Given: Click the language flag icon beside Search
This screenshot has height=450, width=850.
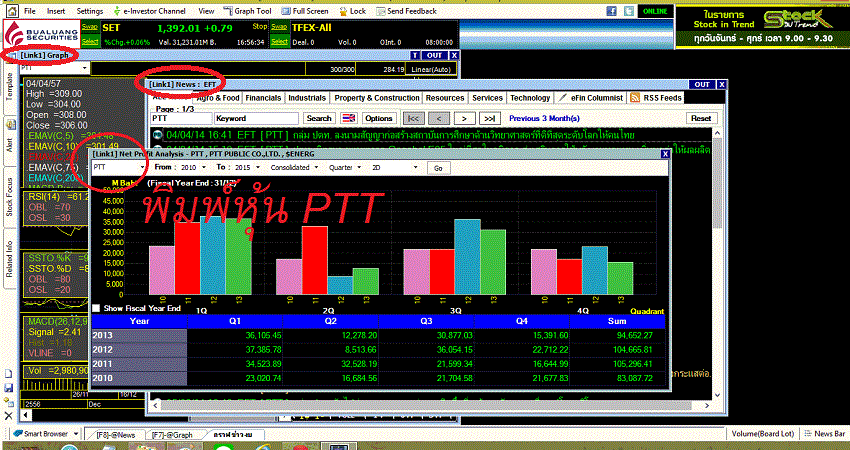Looking at the screenshot, I should click(x=350, y=118).
